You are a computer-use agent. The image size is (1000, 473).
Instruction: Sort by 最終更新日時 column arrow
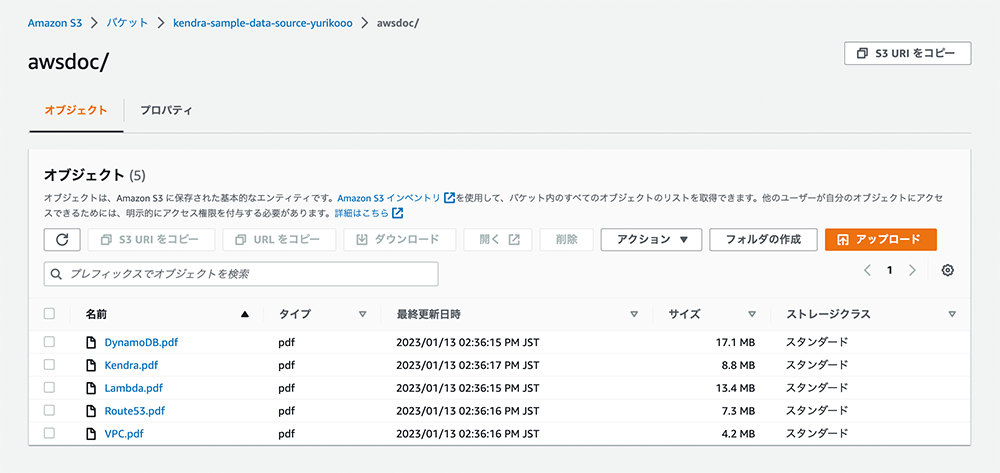click(634, 314)
